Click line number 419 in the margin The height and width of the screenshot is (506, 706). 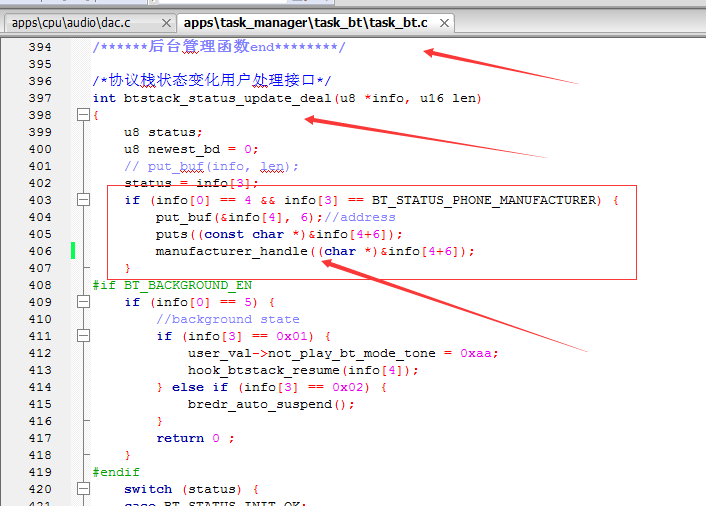coord(40,472)
